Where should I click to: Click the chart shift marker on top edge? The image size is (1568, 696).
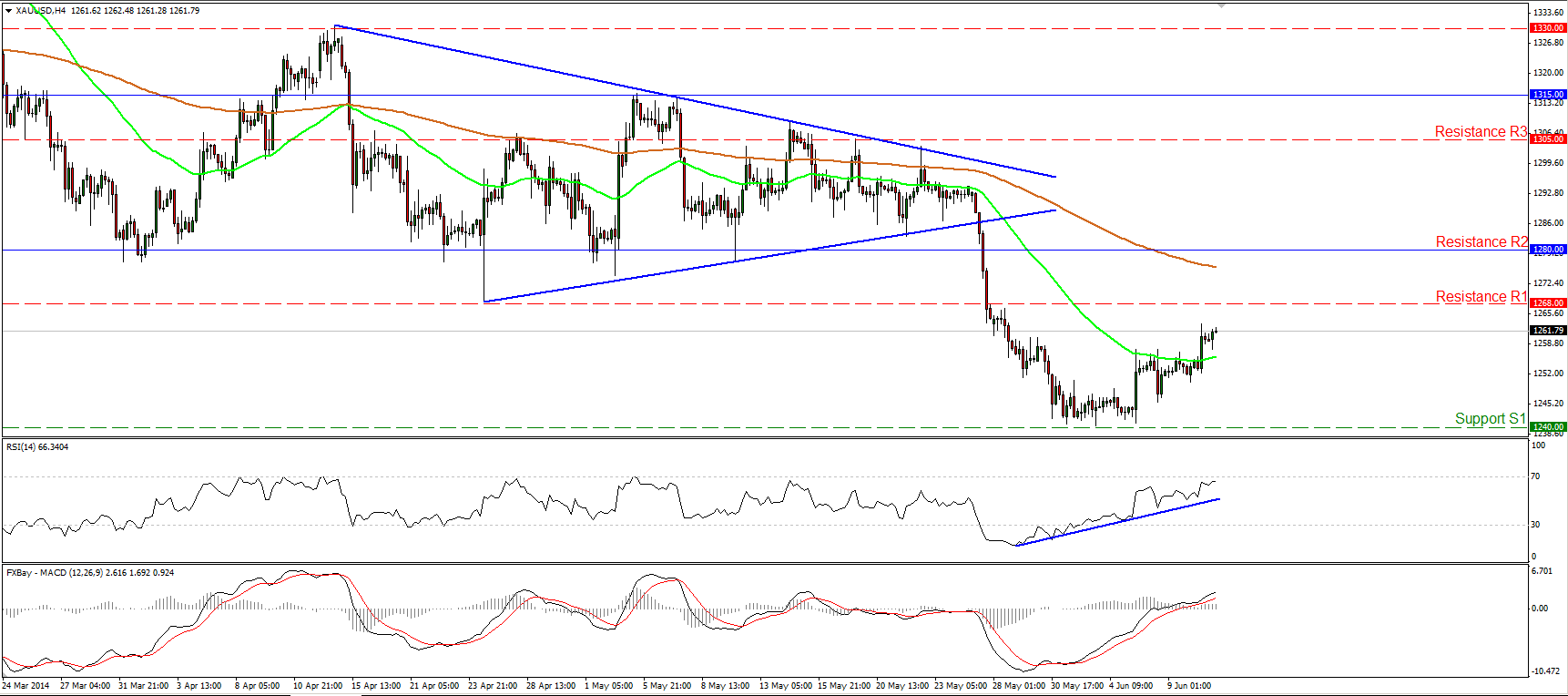[1221, 5]
